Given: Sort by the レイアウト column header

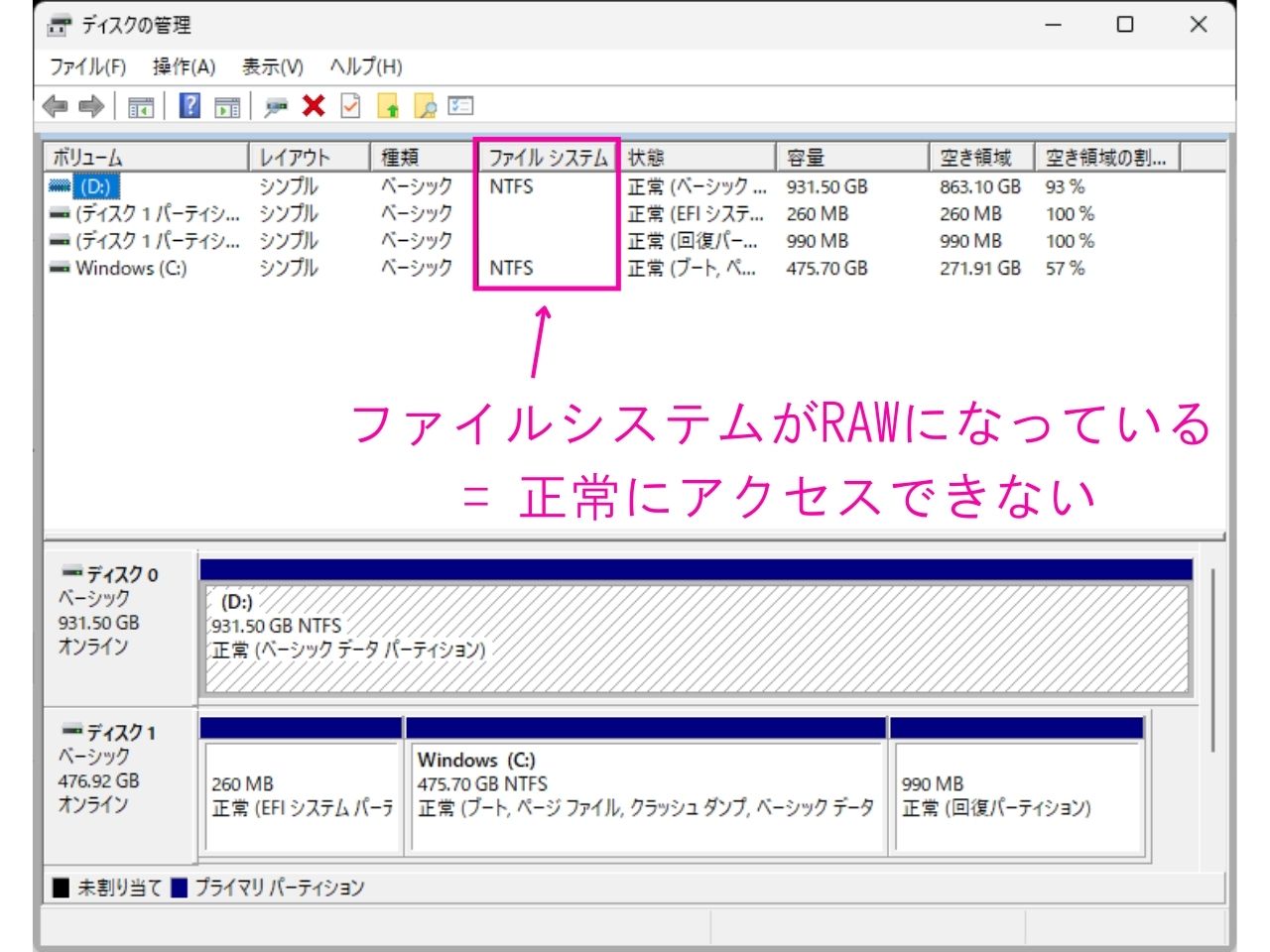Looking at the screenshot, I should (310, 157).
